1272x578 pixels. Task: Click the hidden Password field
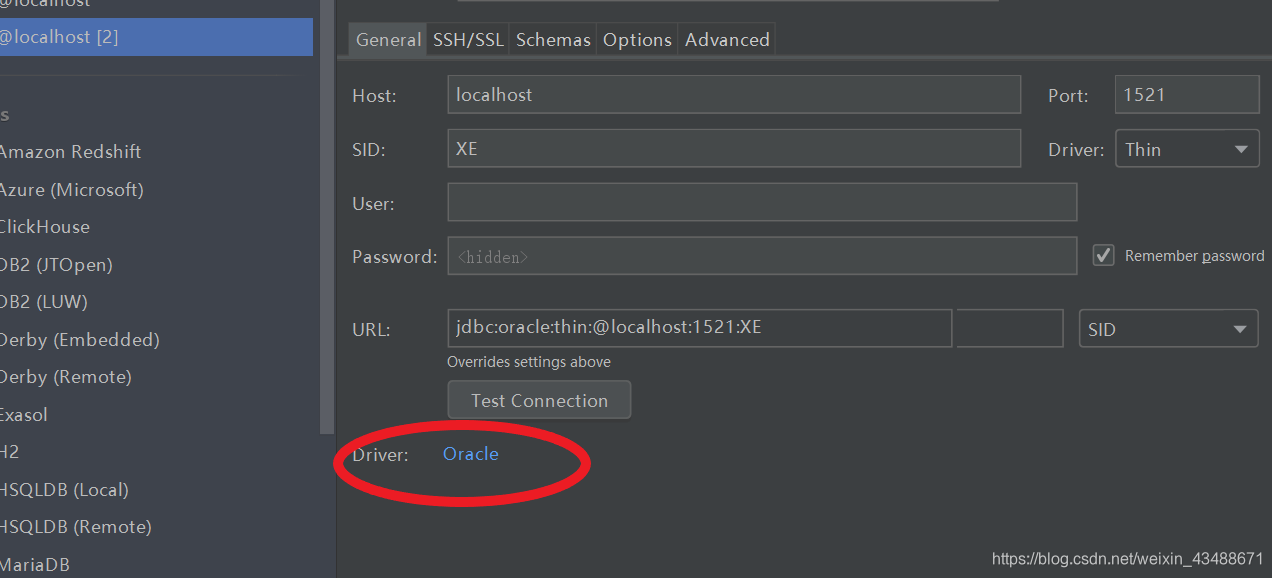click(x=762, y=256)
